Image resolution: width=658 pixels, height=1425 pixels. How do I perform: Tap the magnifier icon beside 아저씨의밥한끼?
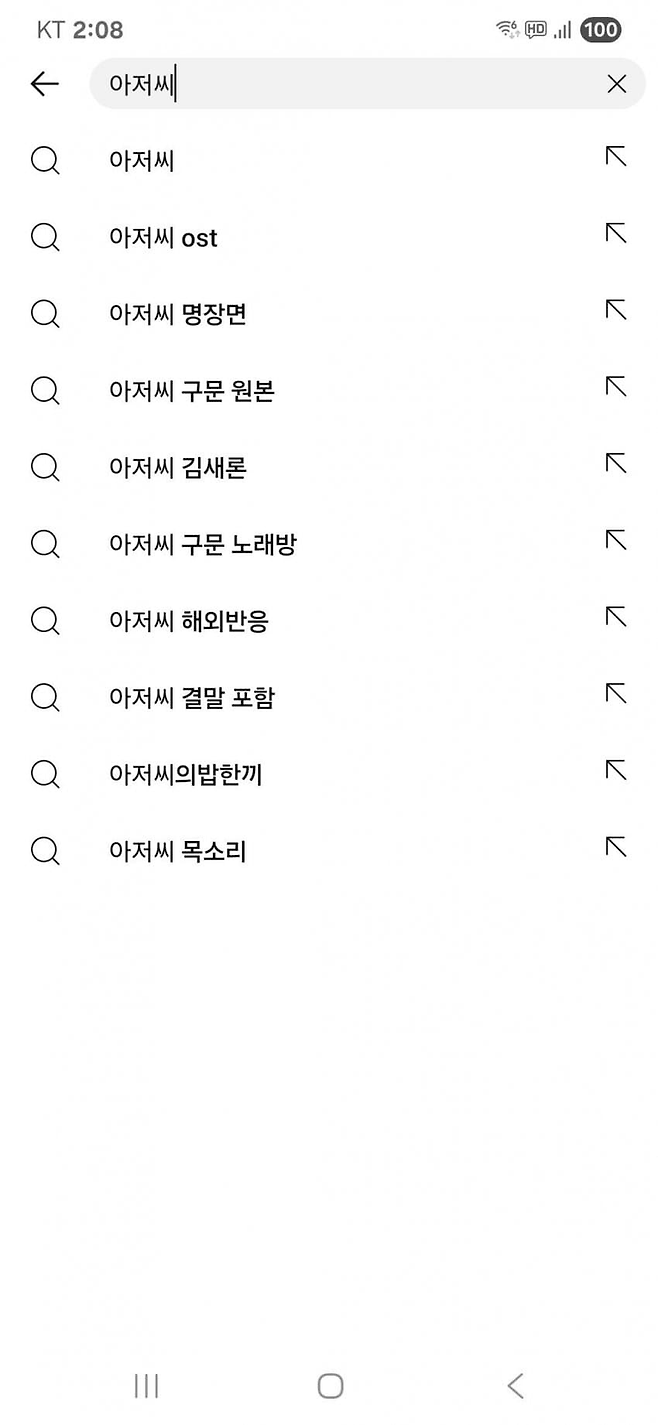[45, 774]
